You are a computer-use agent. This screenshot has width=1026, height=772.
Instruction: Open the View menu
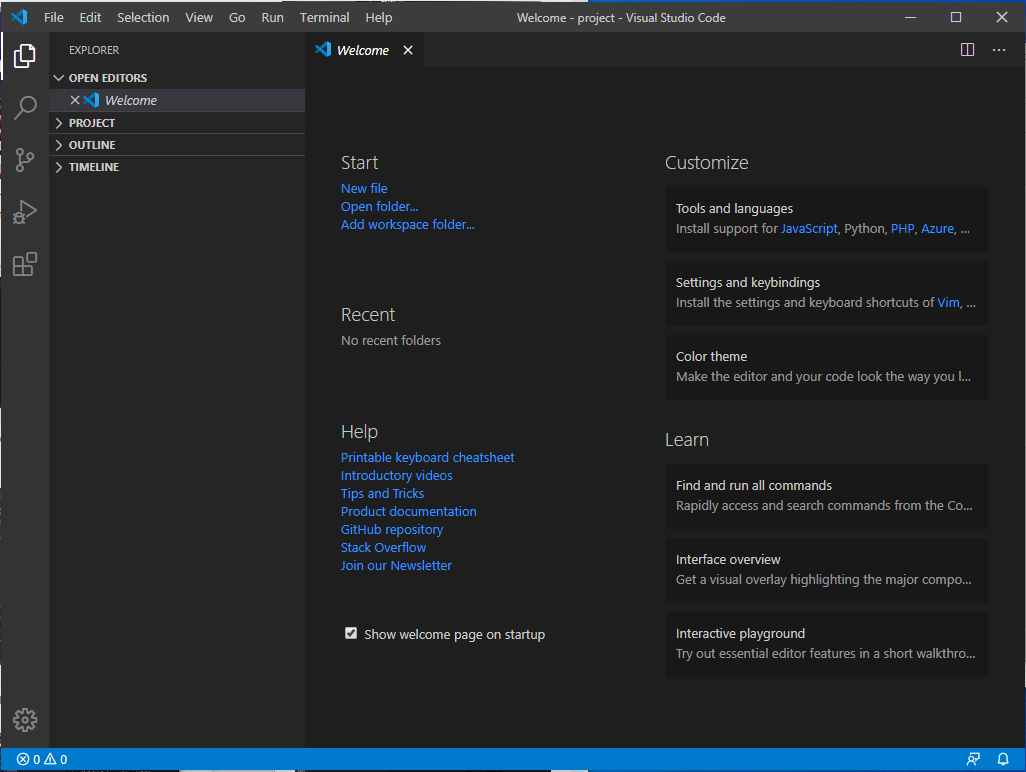(199, 18)
